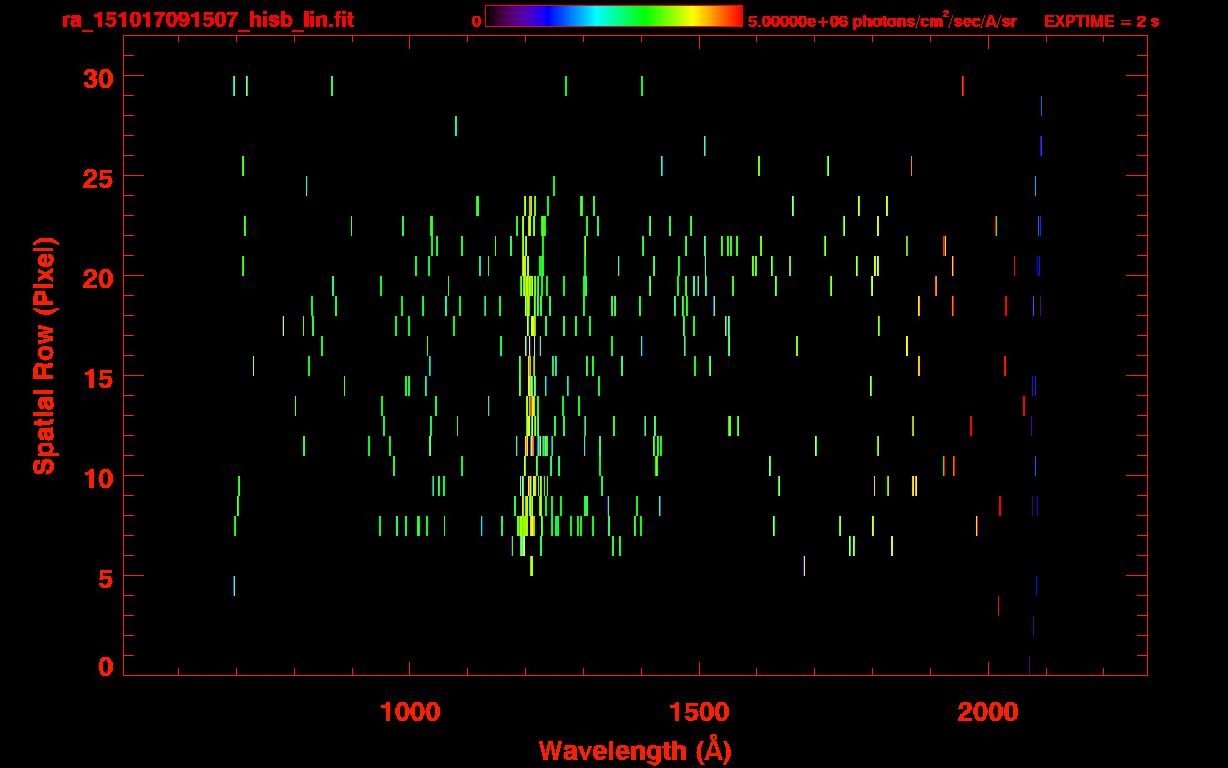Select the EXPTIME = 2 s label
The image size is (1228, 768).
[1101, 21]
